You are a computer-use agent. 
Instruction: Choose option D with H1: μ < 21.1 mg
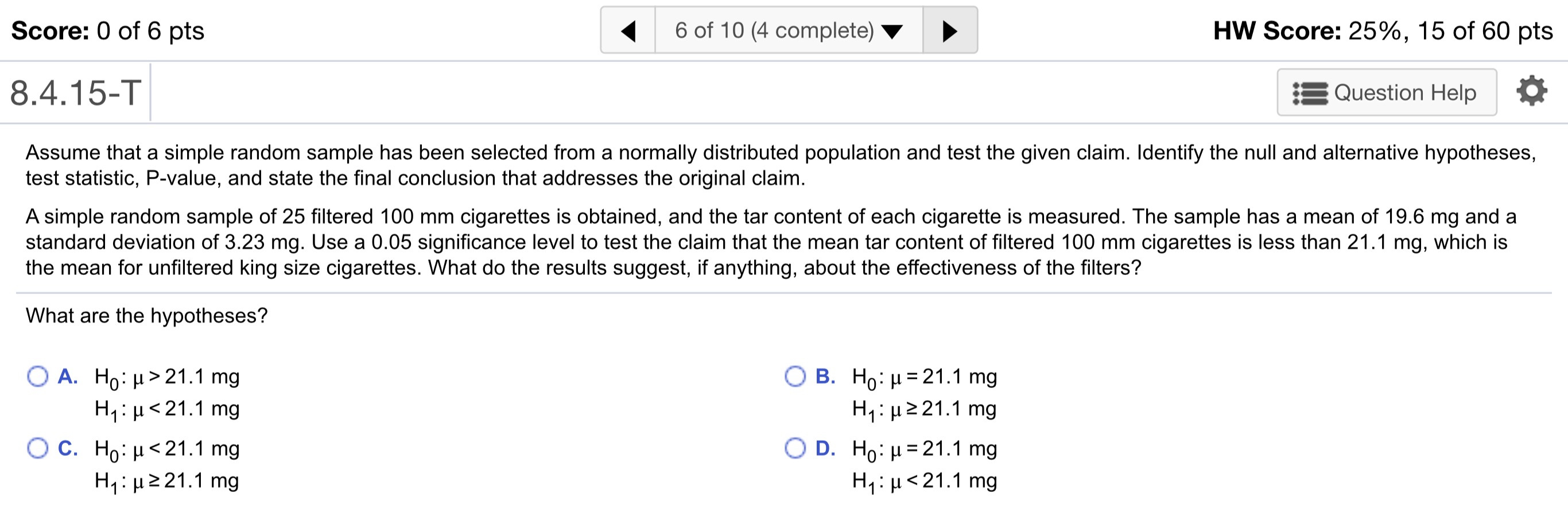coord(796,448)
